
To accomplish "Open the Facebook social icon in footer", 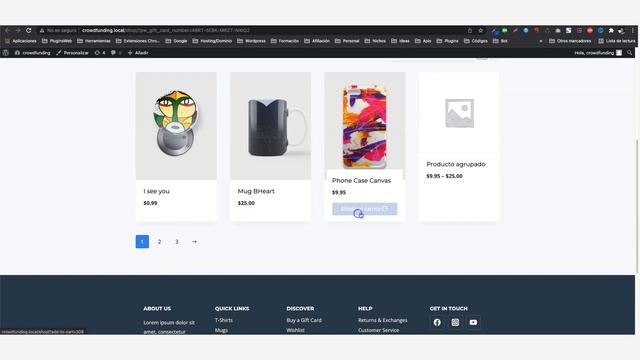I will point(437,322).
